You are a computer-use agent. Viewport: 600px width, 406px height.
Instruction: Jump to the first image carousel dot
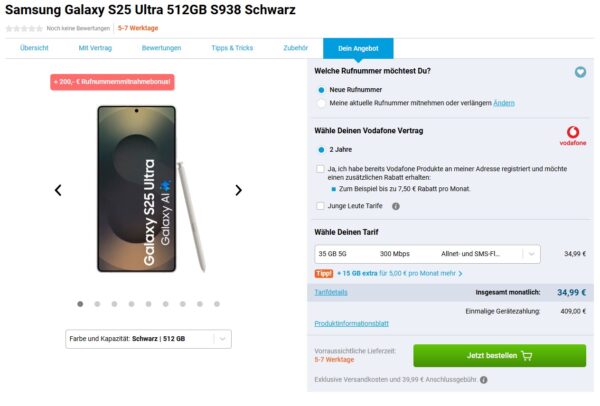pos(79,303)
